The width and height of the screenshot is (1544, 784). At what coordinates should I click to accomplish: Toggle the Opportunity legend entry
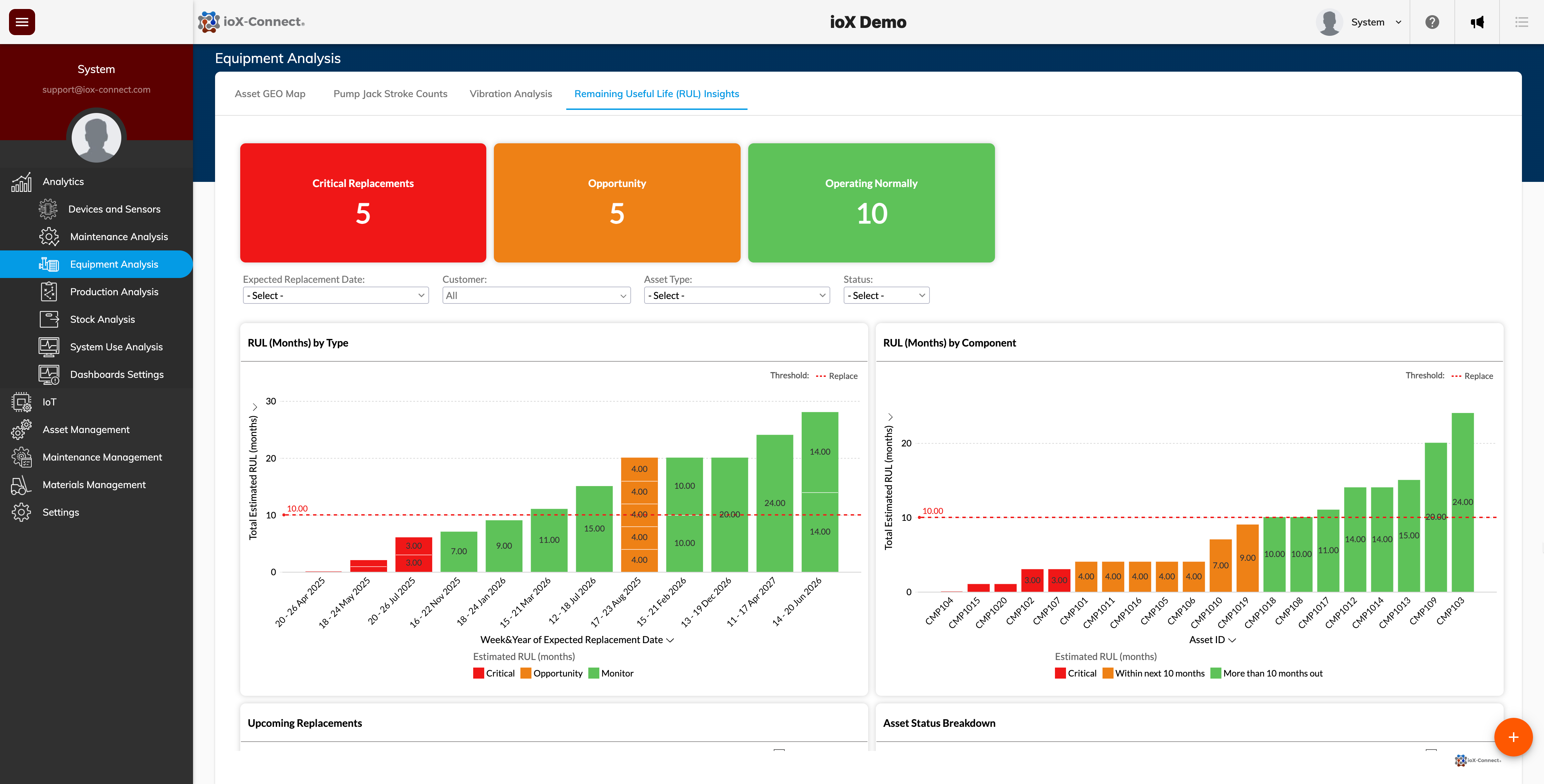coord(552,673)
